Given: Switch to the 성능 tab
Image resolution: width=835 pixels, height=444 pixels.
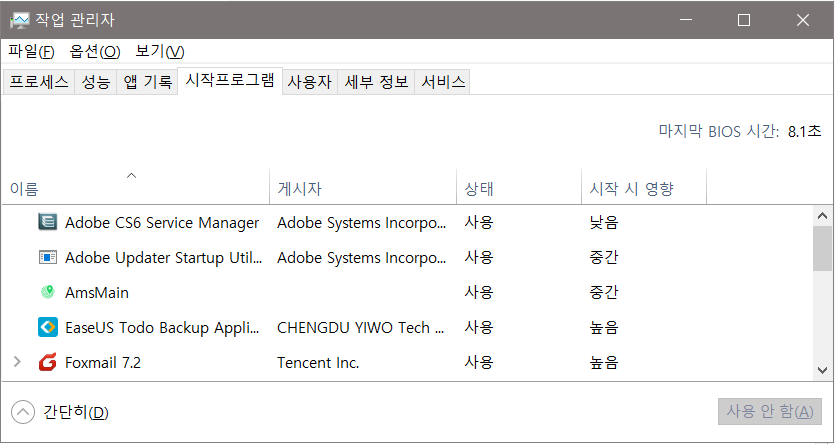Looking at the screenshot, I should click(x=95, y=82).
